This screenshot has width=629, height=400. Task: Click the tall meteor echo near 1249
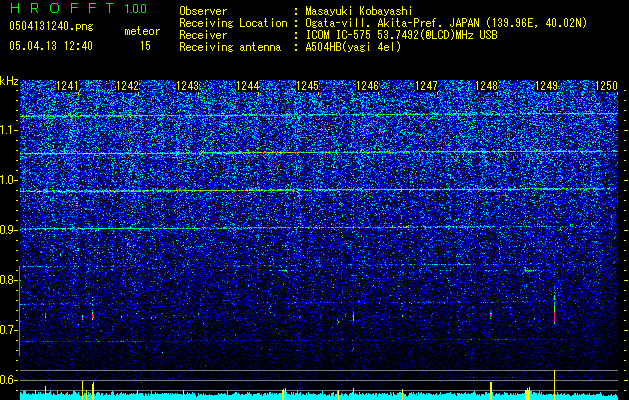(554, 305)
